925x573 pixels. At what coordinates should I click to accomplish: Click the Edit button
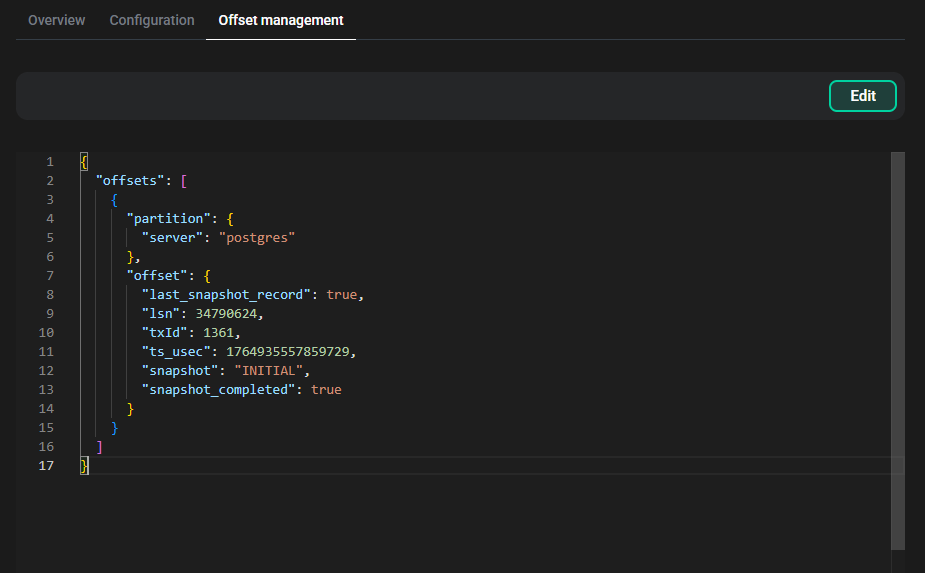(862, 96)
